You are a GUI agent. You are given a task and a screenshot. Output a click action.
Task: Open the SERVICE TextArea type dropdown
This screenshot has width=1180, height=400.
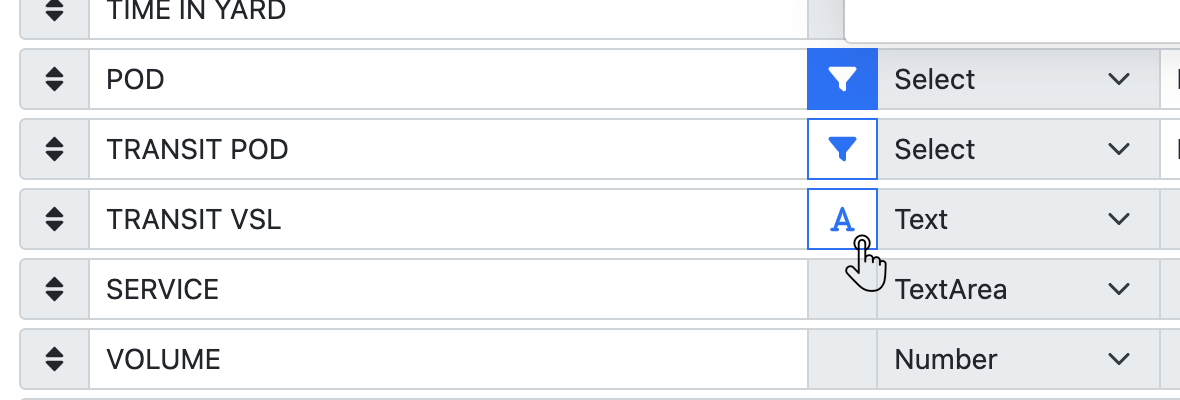[x=1012, y=289]
